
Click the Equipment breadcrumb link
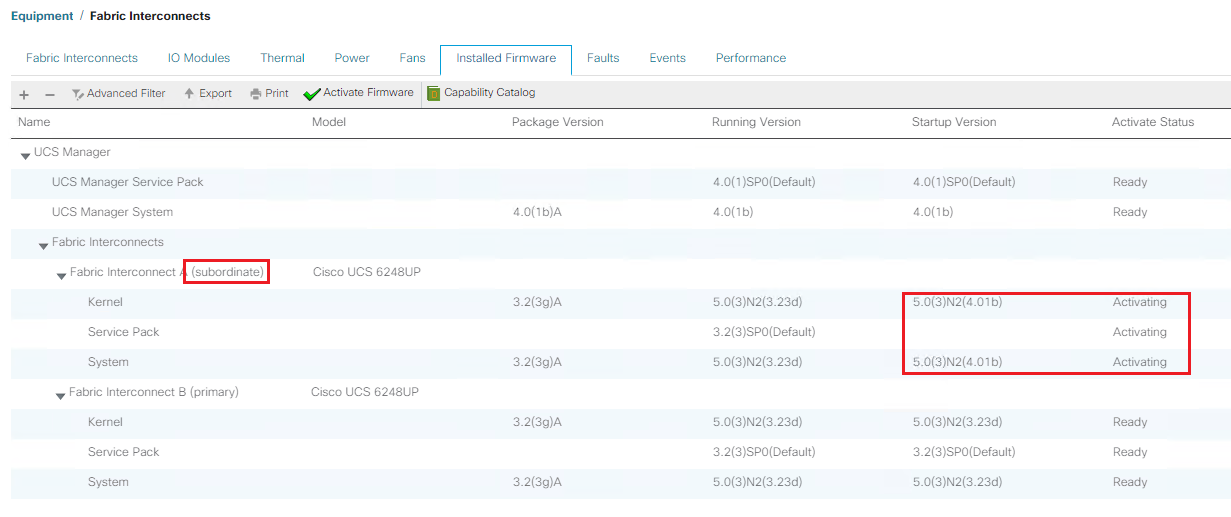click(x=42, y=16)
